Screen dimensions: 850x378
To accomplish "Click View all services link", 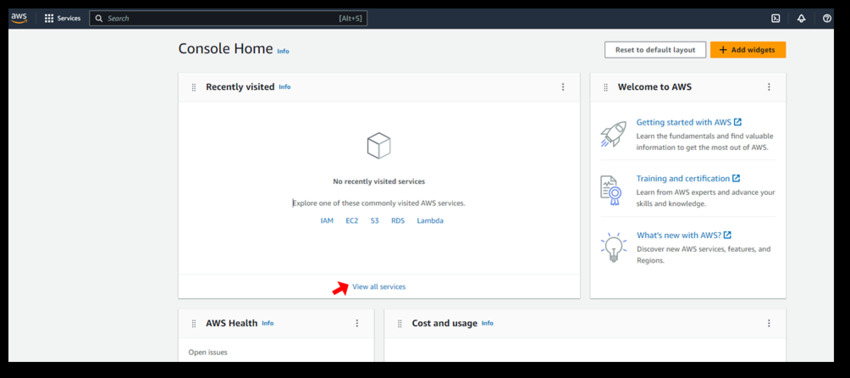I will point(379,287).
